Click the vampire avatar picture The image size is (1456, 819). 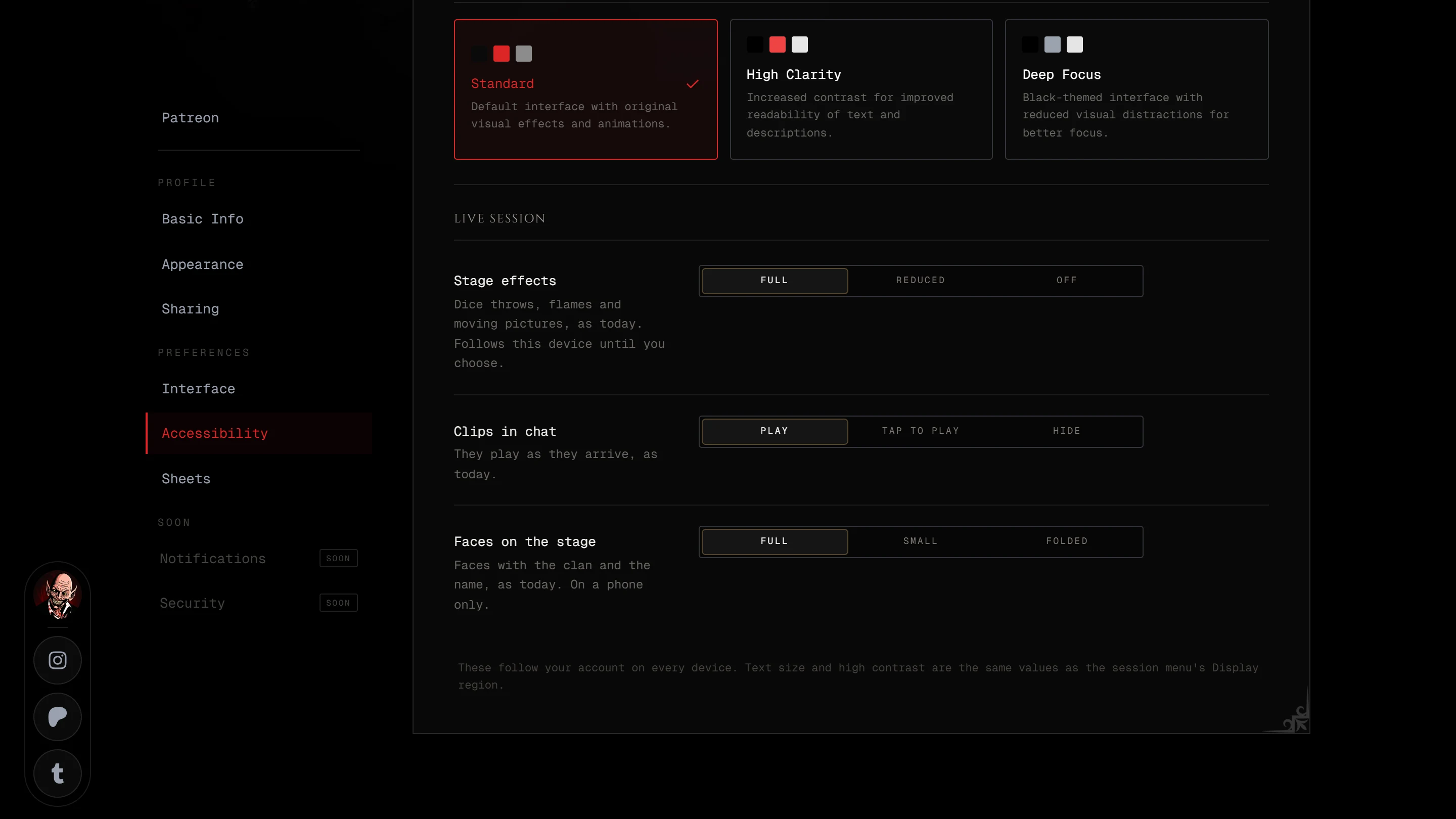58,595
